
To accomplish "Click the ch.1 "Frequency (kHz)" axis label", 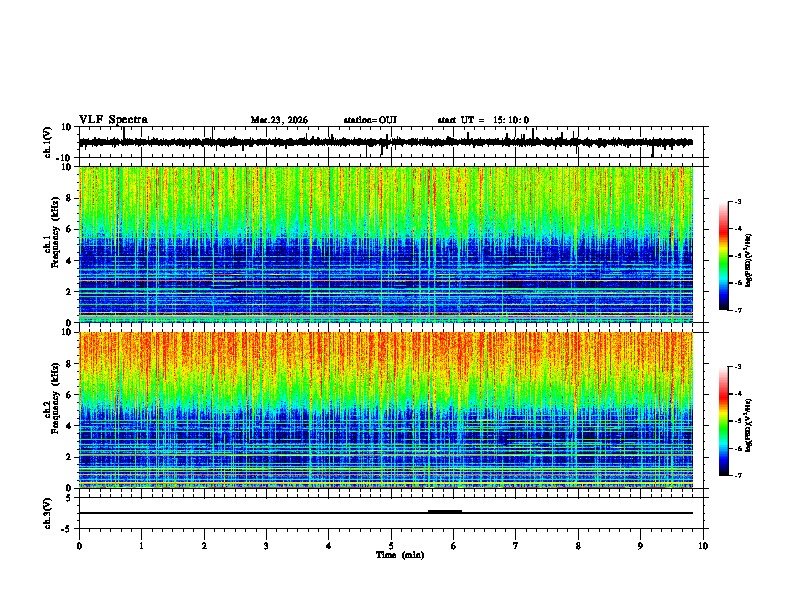I will (x=55, y=232).
